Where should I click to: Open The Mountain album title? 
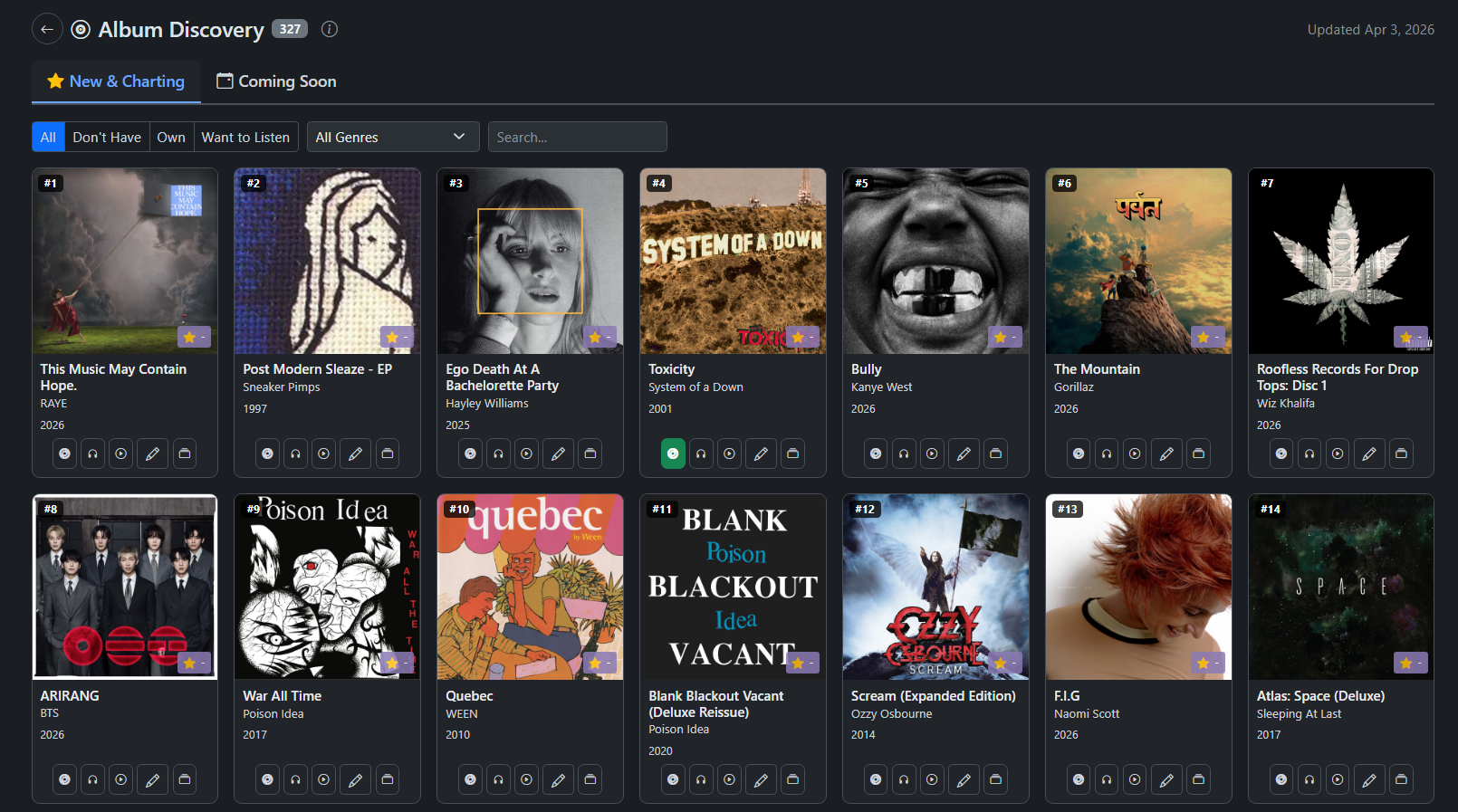tap(1097, 369)
